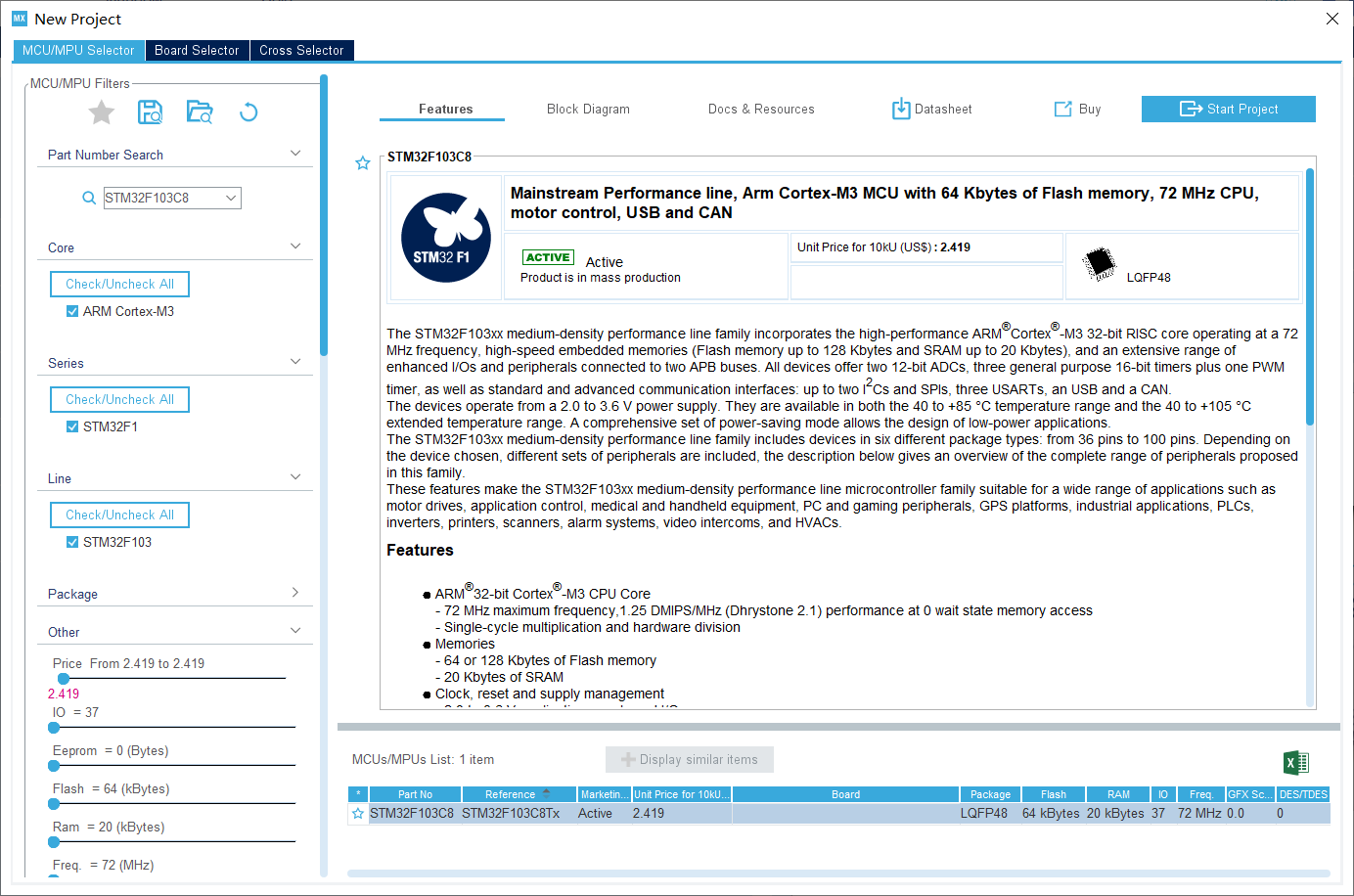Sort by Freq. column header
Viewport: 1354px width, 896px height.
(x=1201, y=794)
